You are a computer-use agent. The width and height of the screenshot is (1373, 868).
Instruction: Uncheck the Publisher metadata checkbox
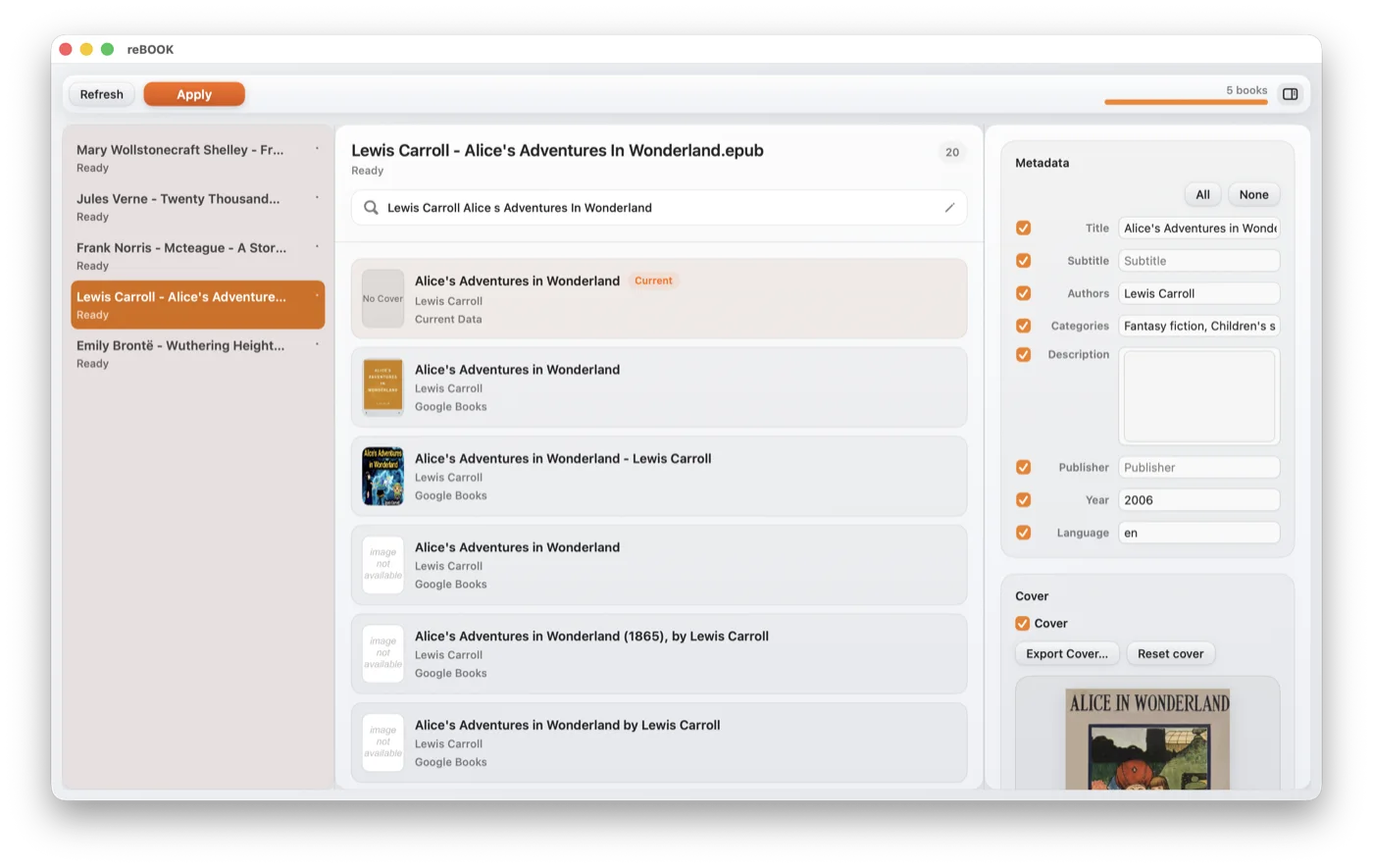click(x=1023, y=467)
